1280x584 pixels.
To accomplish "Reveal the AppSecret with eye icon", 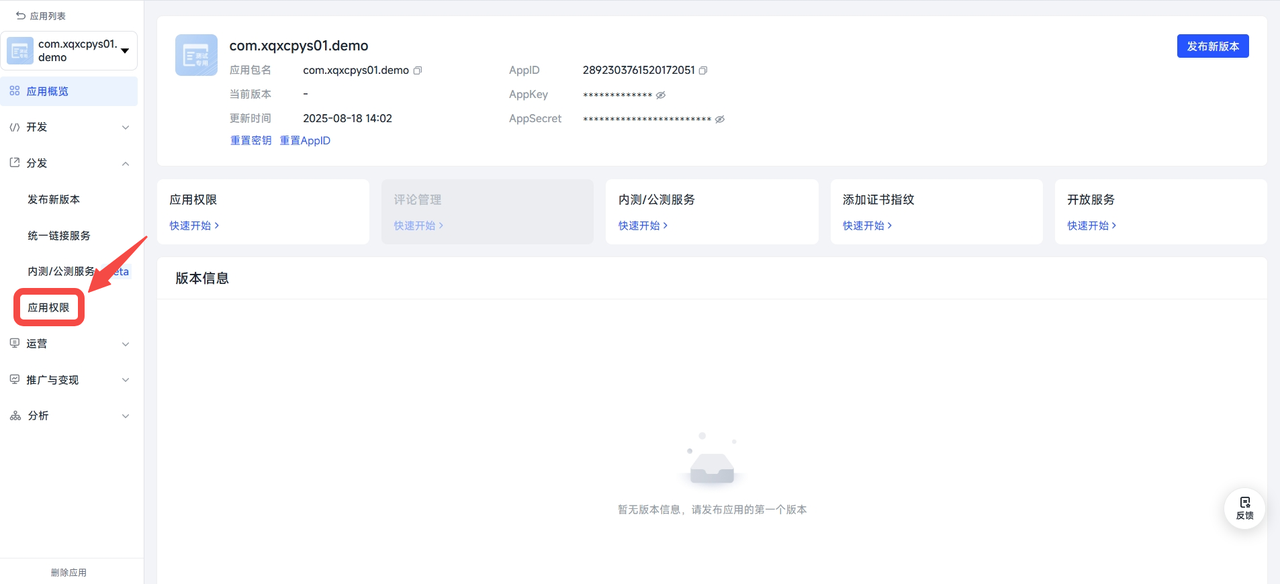I will point(719,119).
